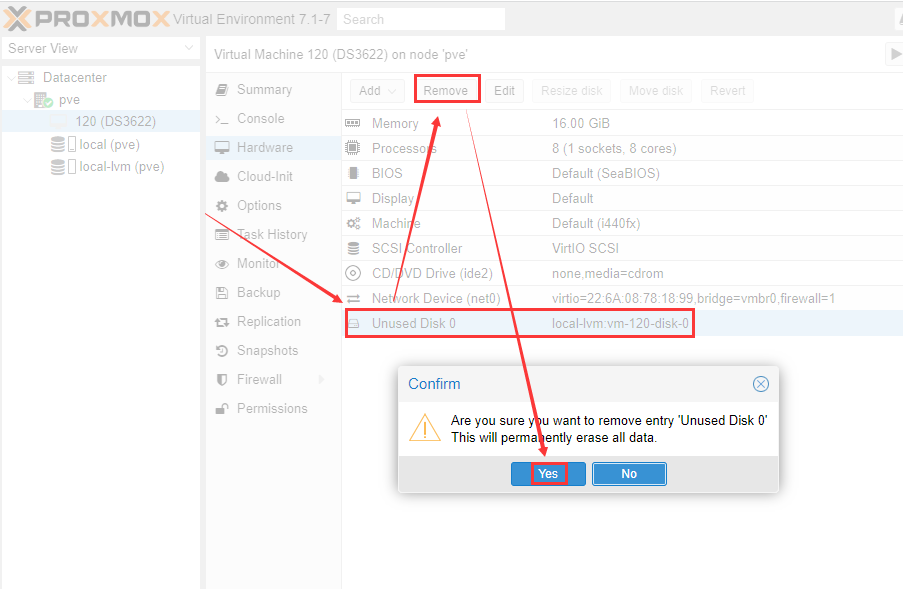This screenshot has height=589, width=903.
Task: Click the Backup floppy icon
Action: [222, 292]
